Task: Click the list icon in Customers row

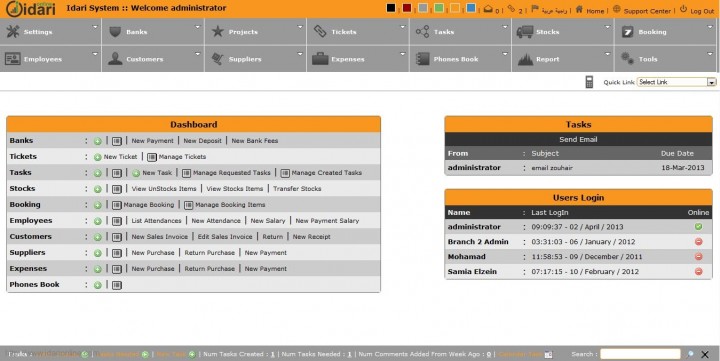Action: pos(117,237)
